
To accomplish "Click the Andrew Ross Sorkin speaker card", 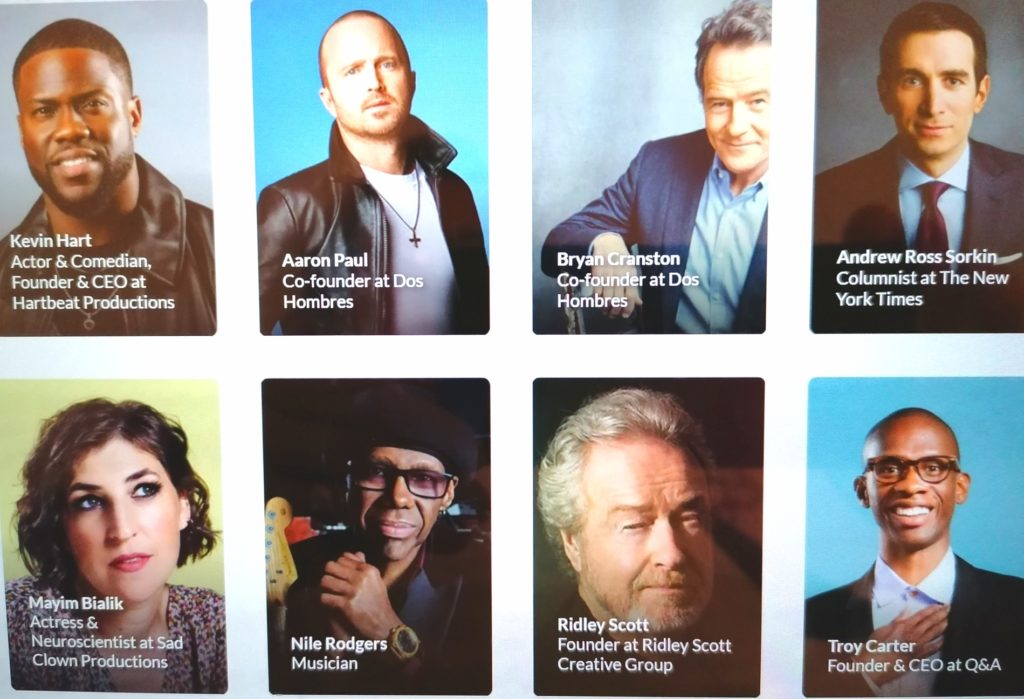I will pos(917,167).
